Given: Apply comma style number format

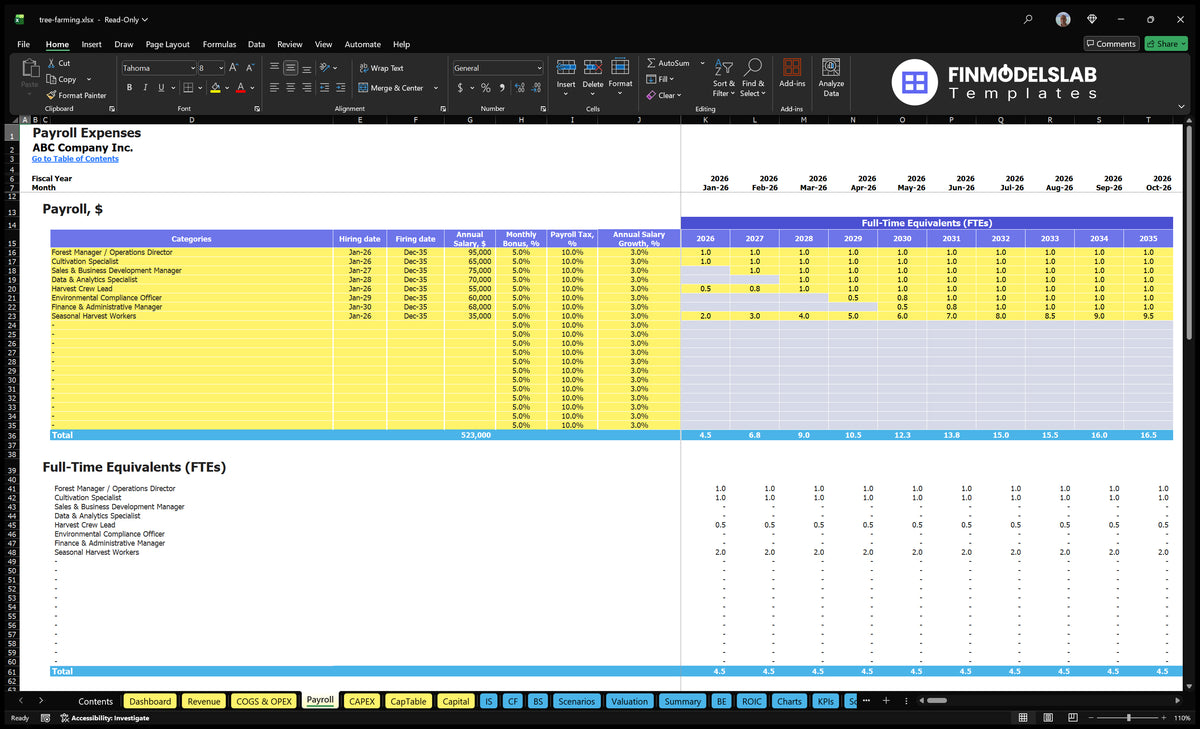Looking at the screenshot, I should pos(501,88).
